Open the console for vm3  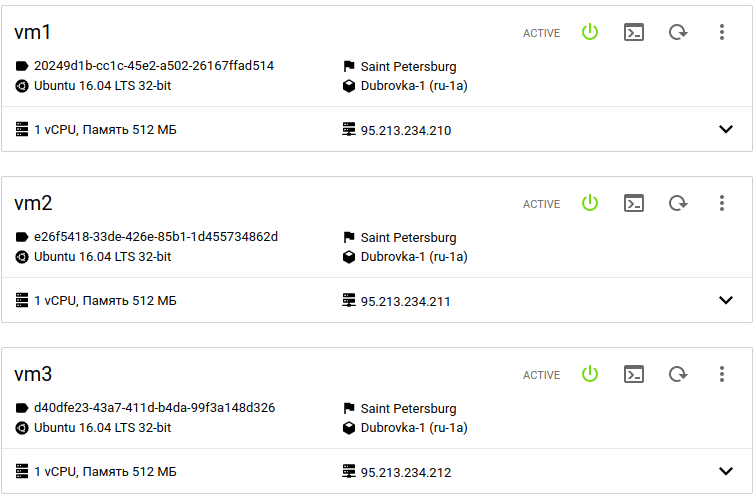point(633,374)
